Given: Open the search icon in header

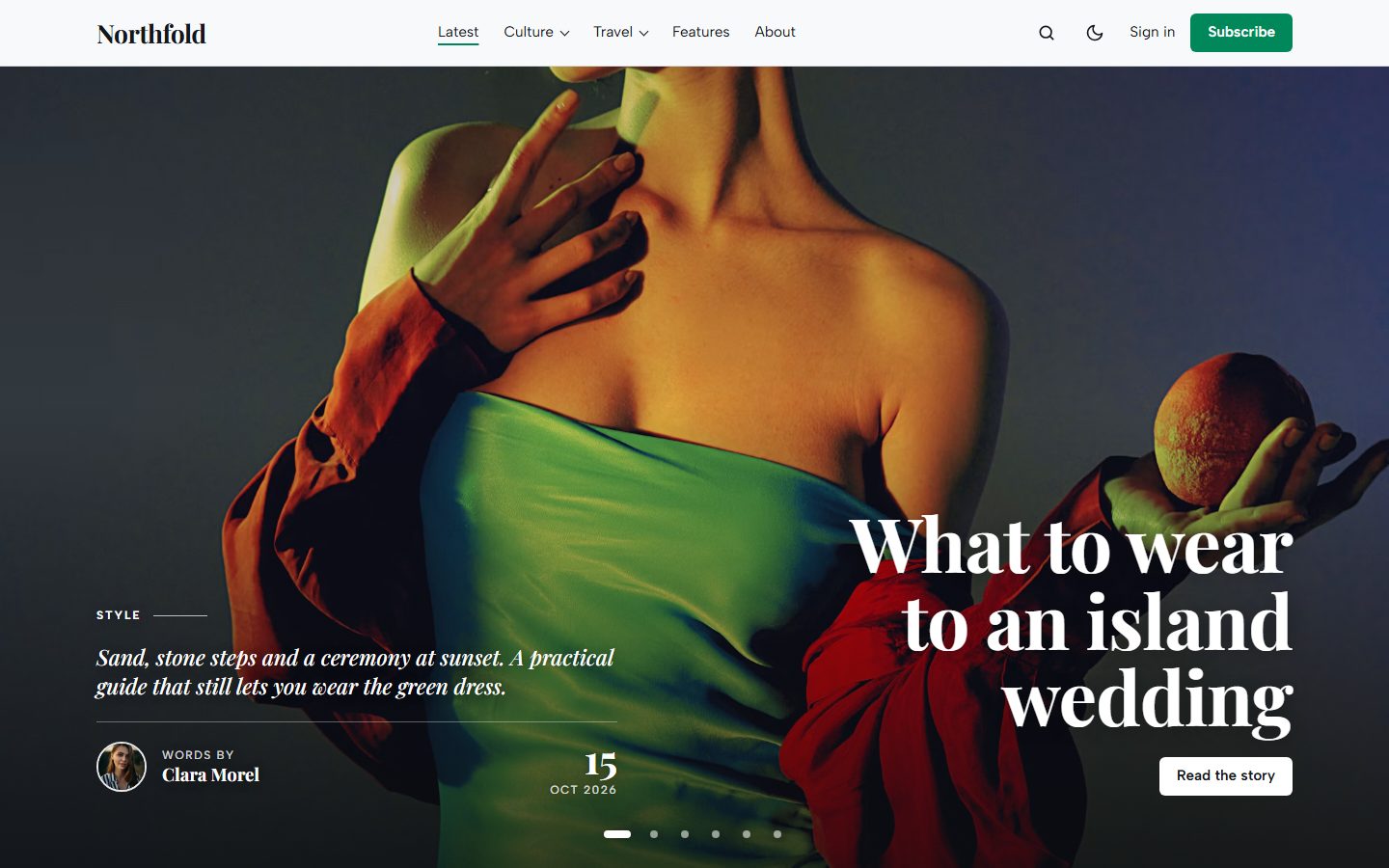Looking at the screenshot, I should pos(1047,33).
